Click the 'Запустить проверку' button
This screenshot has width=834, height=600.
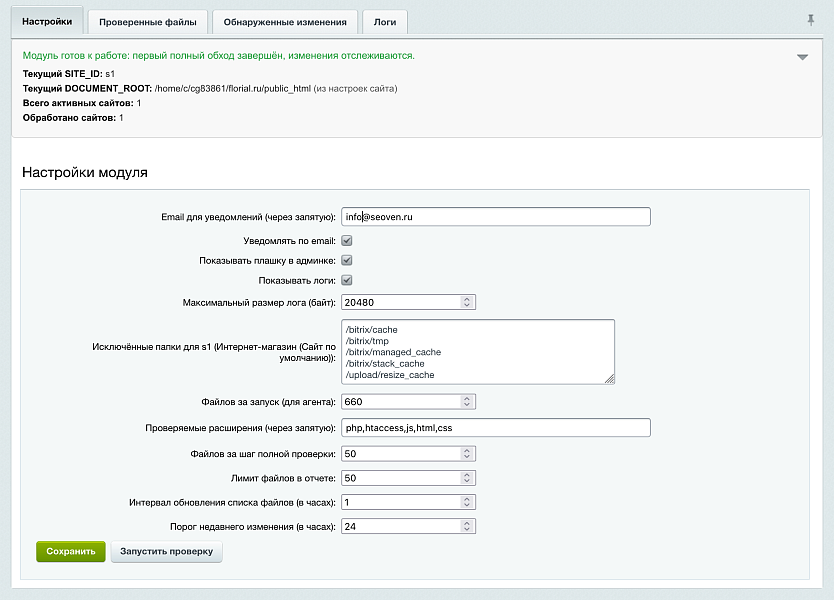tap(166, 551)
